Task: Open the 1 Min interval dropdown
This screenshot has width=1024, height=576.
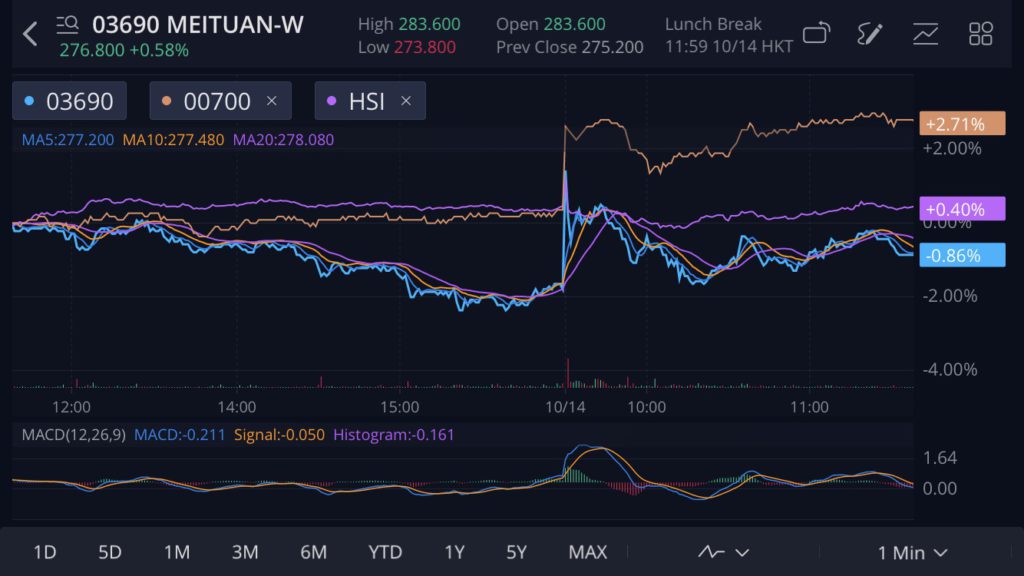Action: [x=912, y=553]
